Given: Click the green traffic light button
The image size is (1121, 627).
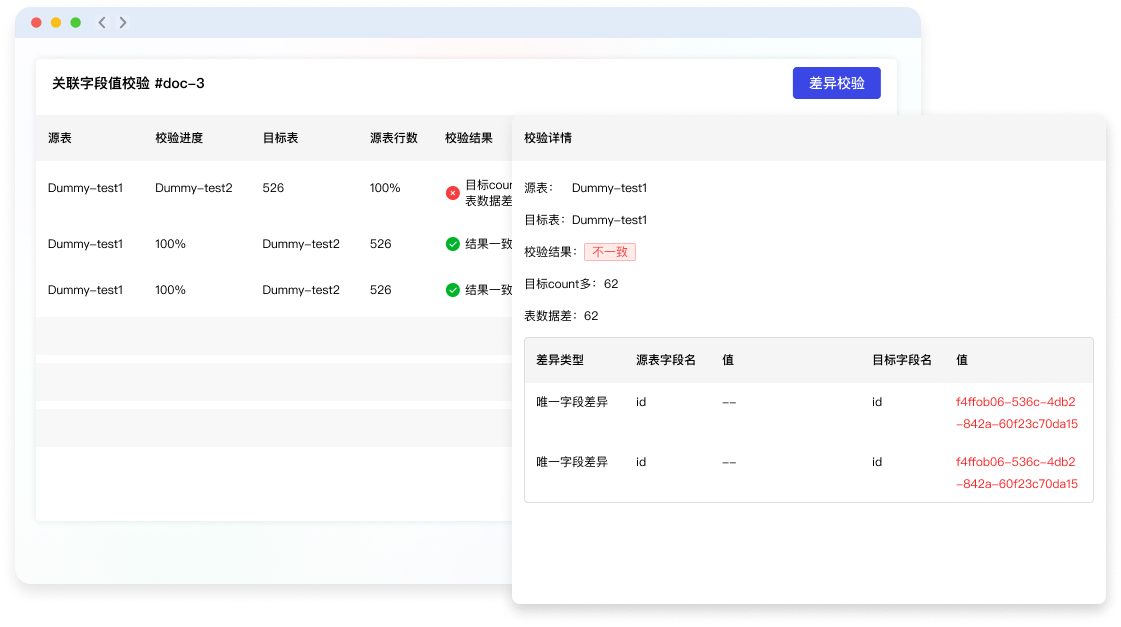Looking at the screenshot, I should 74,21.
